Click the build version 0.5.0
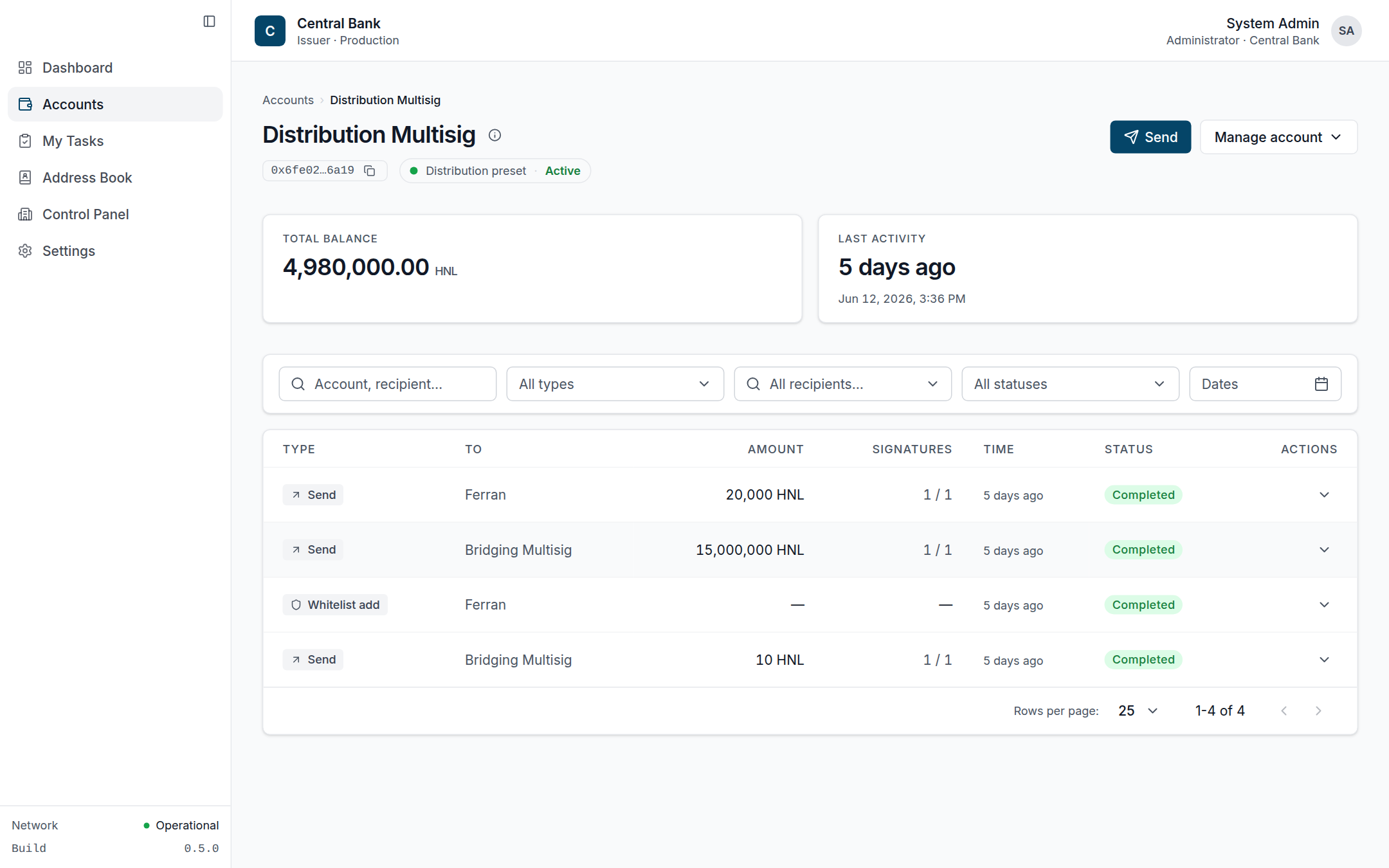The height and width of the screenshot is (868, 1389). 201,848
